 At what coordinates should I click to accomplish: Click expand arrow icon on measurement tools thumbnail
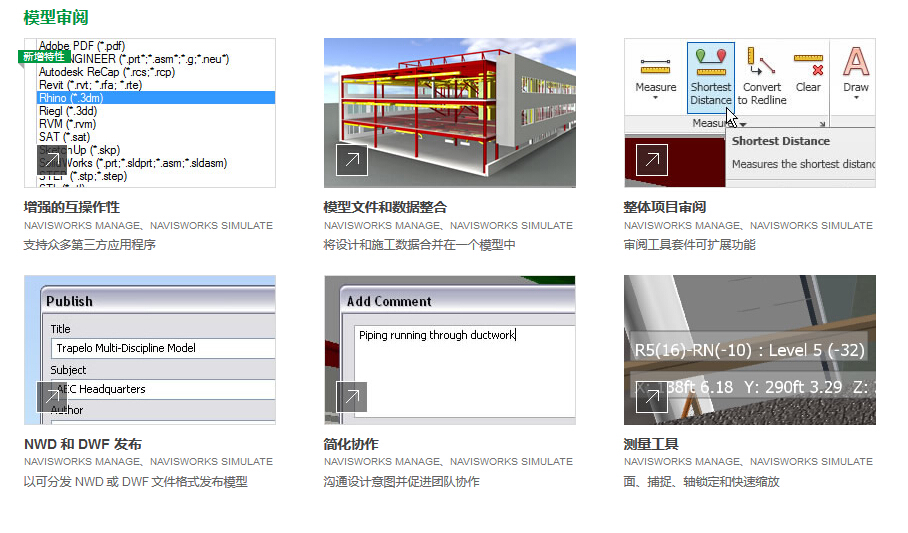coord(652,397)
